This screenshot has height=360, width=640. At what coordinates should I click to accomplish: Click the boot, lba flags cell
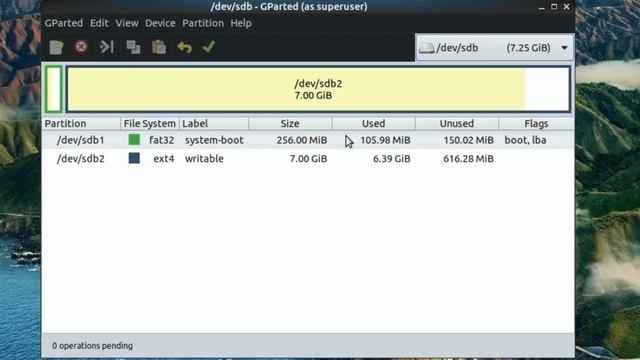pyautogui.click(x=525, y=140)
